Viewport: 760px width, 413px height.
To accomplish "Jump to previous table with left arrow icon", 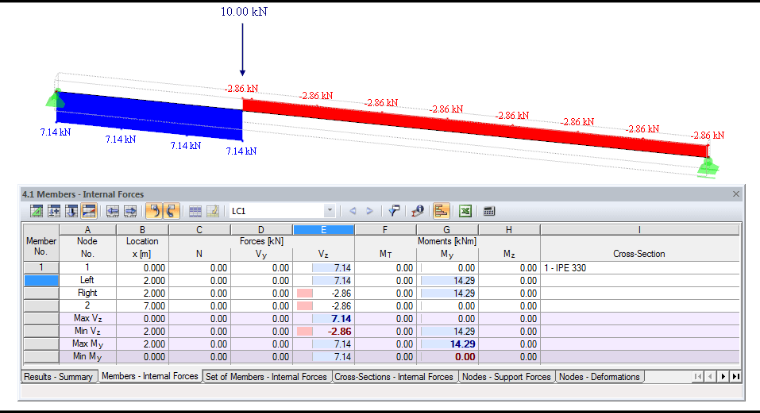I will click(112, 211).
